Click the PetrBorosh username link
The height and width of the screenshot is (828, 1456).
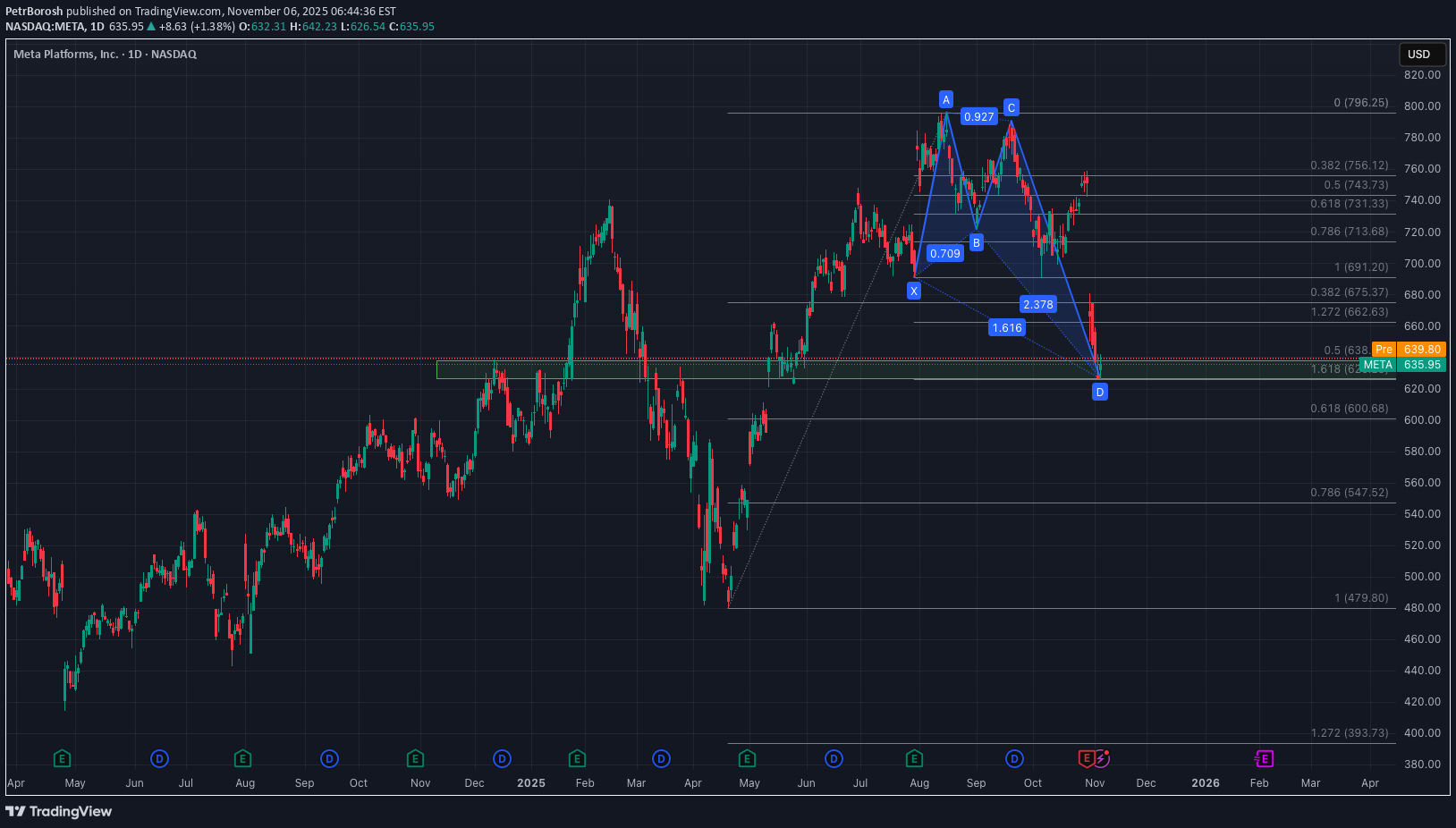point(34,12)
